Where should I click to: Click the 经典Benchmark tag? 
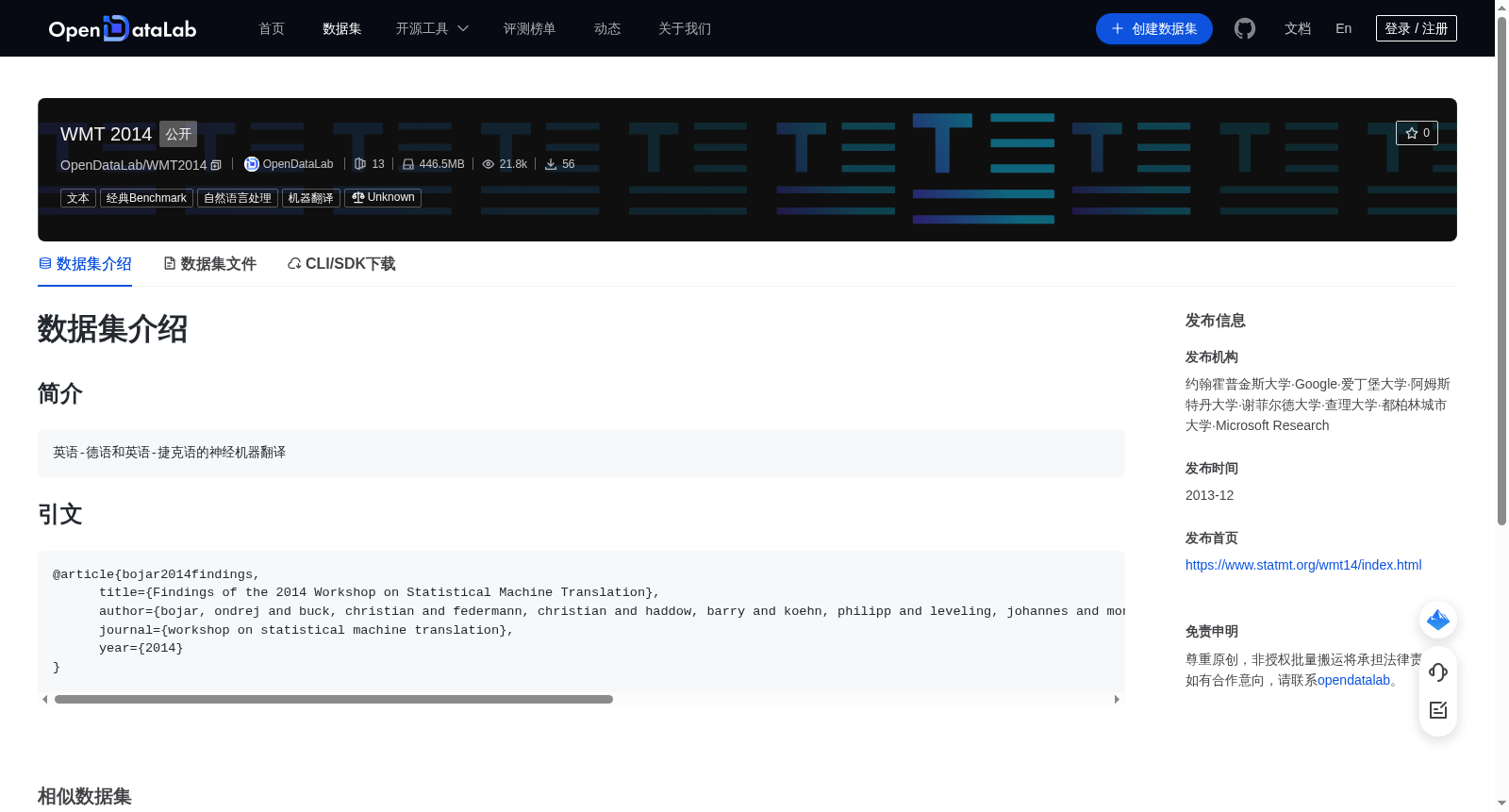tap(146, 198)
